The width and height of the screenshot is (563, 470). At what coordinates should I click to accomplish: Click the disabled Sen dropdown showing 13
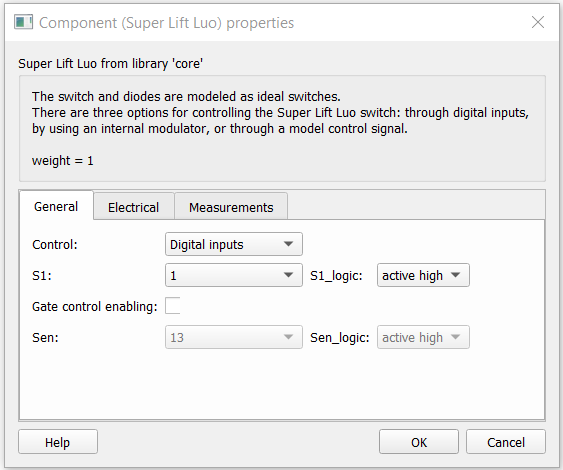pyautogui.click(x=234, y=337)
